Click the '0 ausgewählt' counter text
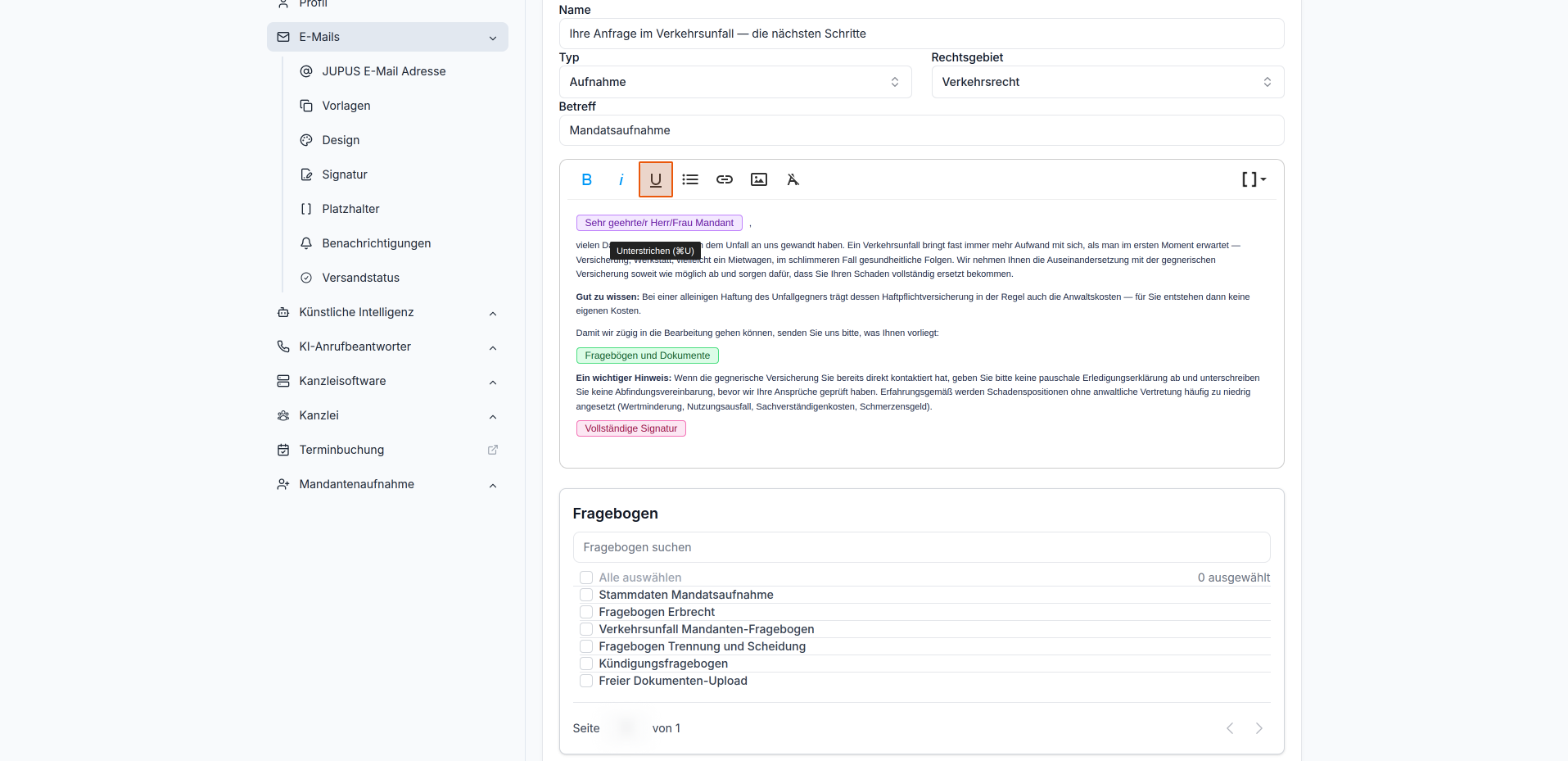This screenshot has height=761, width=1568. tap(1234, 578)
